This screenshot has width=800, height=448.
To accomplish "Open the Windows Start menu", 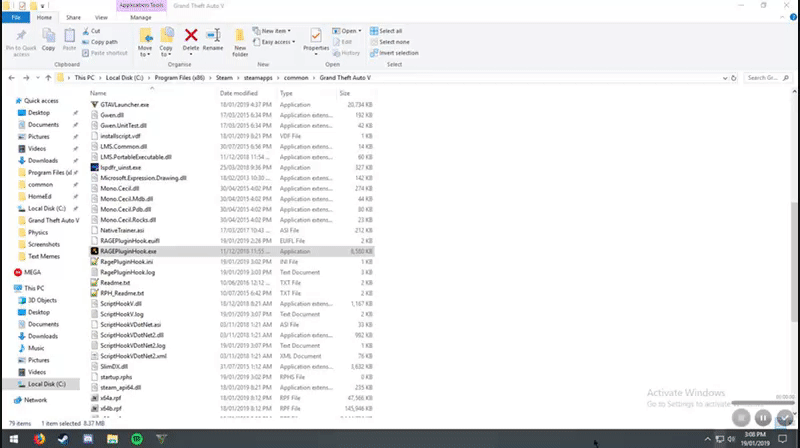I will click(14, 439).
